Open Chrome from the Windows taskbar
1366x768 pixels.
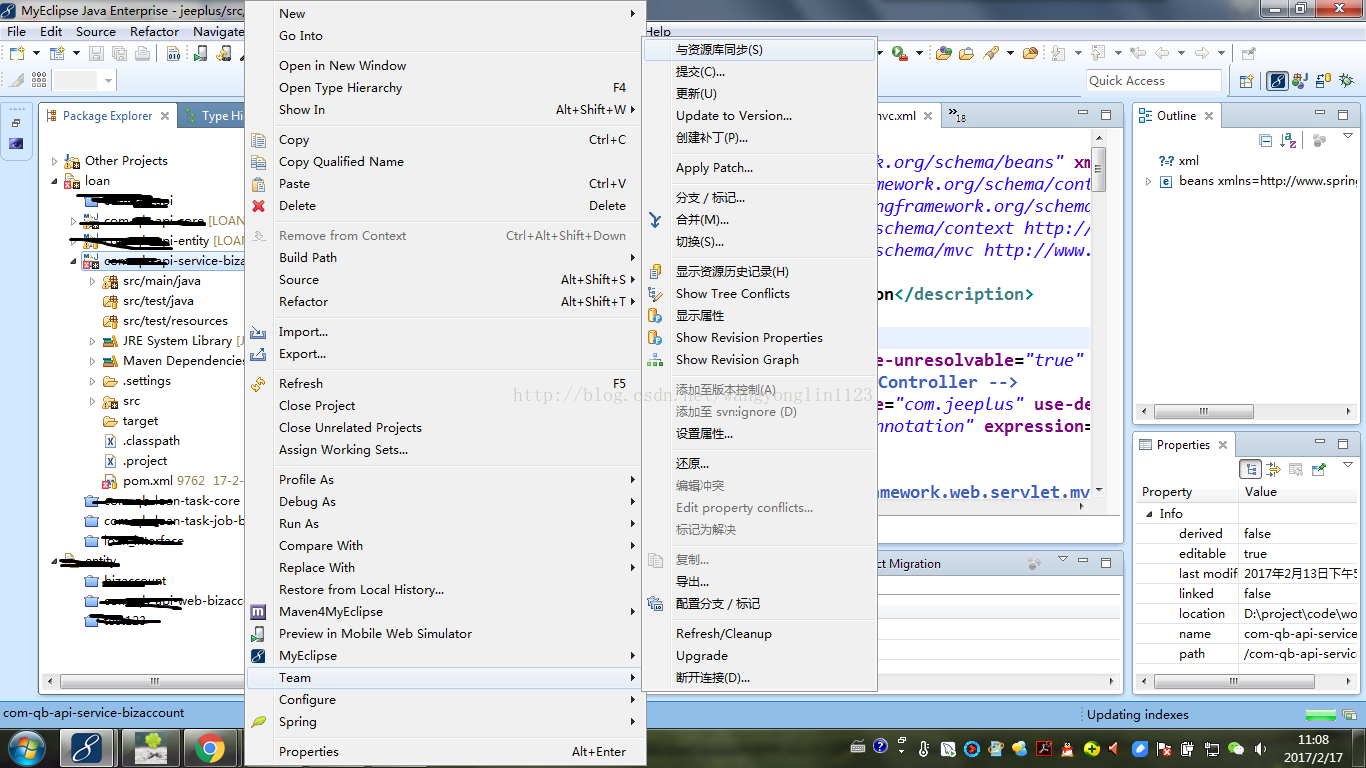tap(209, 747)
